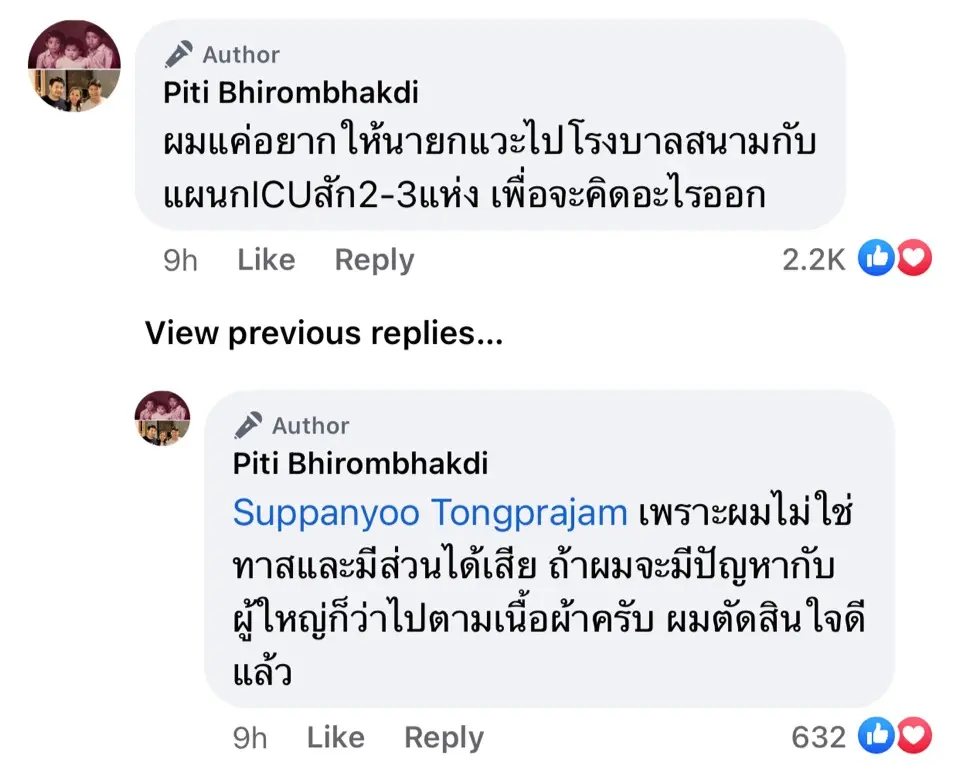This screenshot has width=960, height=764.
Task: View the 2.2K reactions count
Action: (x=813, y=260)
